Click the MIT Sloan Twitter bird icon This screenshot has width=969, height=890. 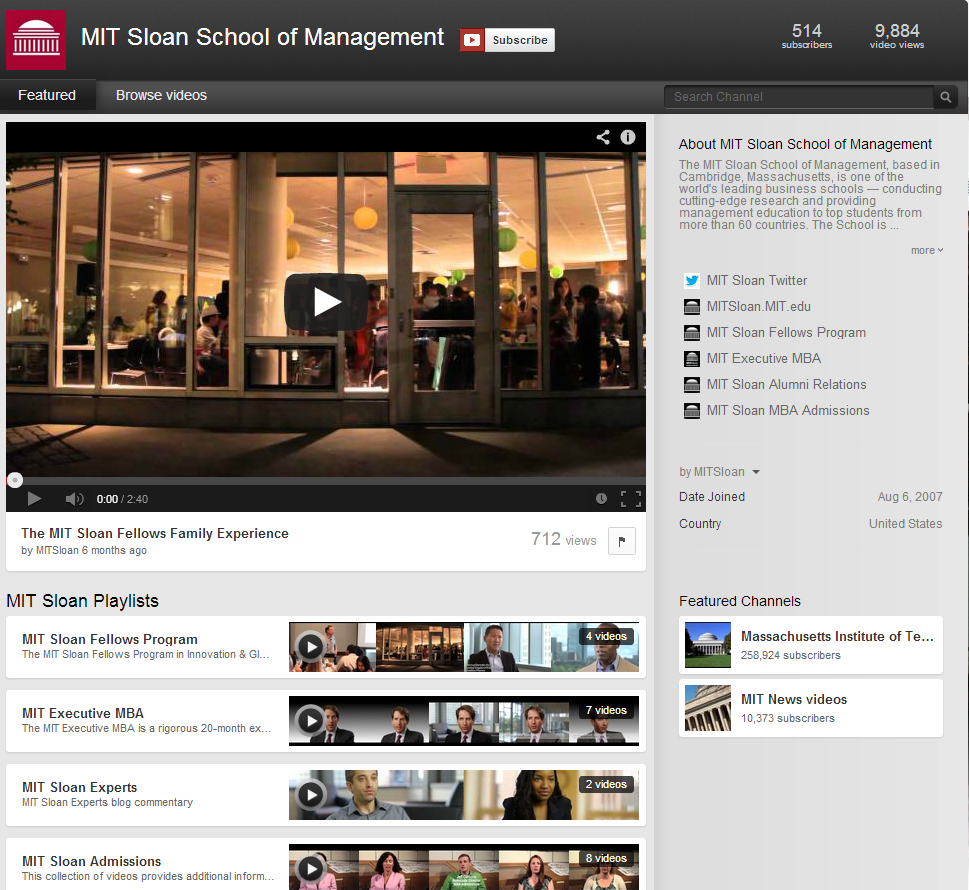pyautogui.click(x=691, y=280)
